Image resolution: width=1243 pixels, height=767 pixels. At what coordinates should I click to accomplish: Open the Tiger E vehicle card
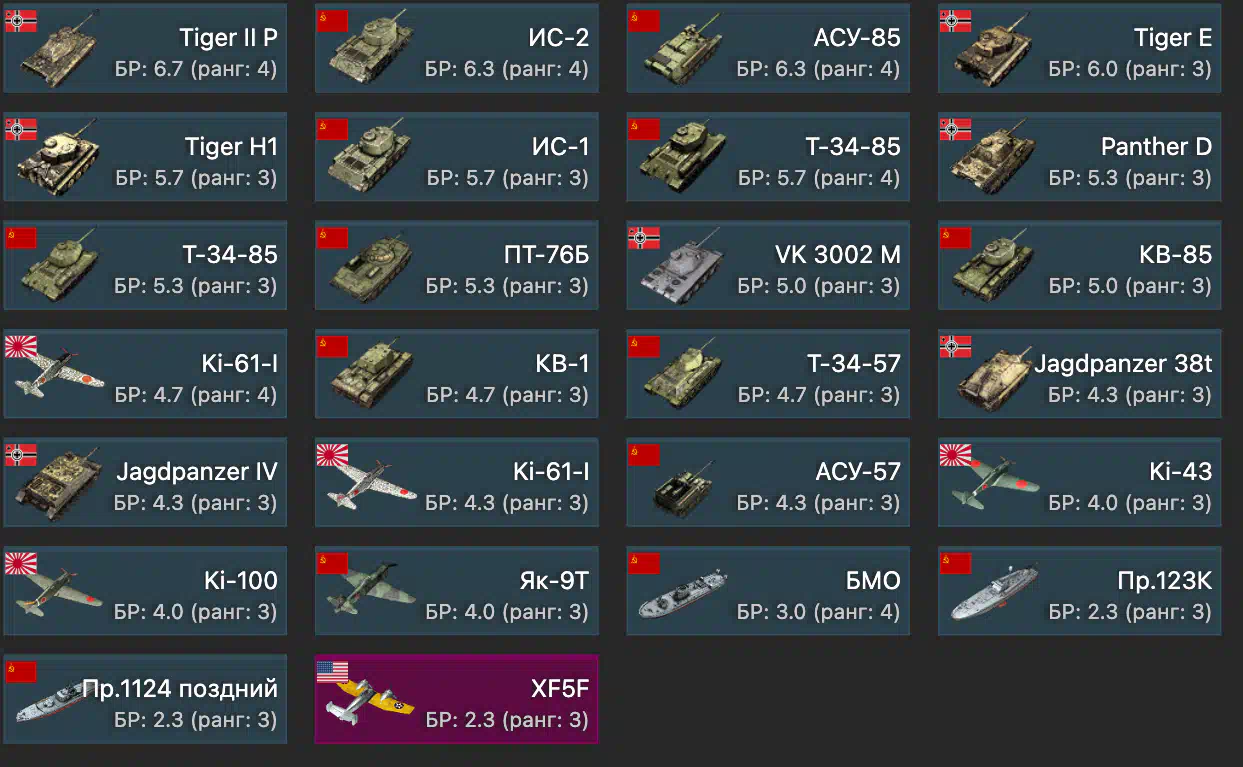tap(1079, 50)
